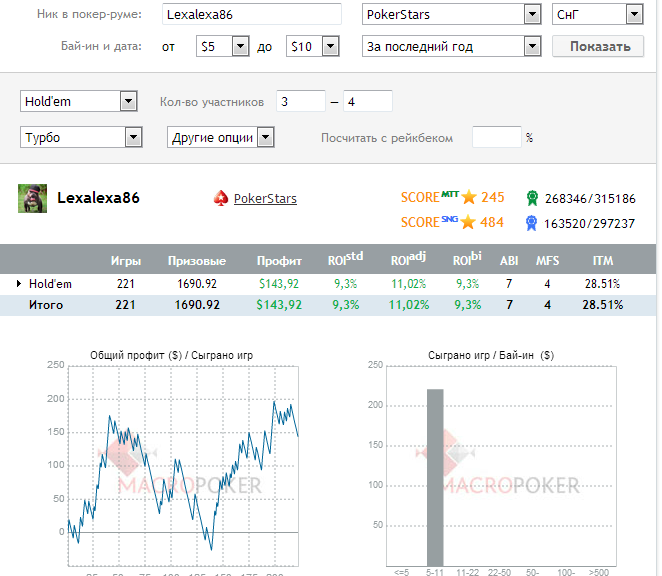Click the Hold'em row label in the table
This screenshot has height=576, width=662.
(50, 284)
